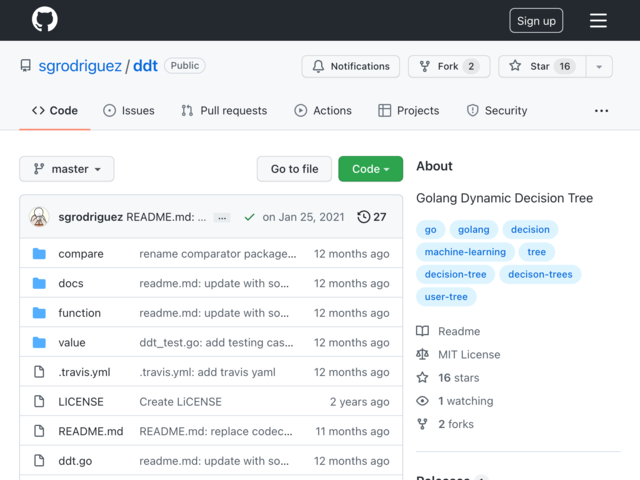Viewport: 640px width, 480px height.
Task: Select the 'user-tree' topic tag
Action: tap(446, 297)
